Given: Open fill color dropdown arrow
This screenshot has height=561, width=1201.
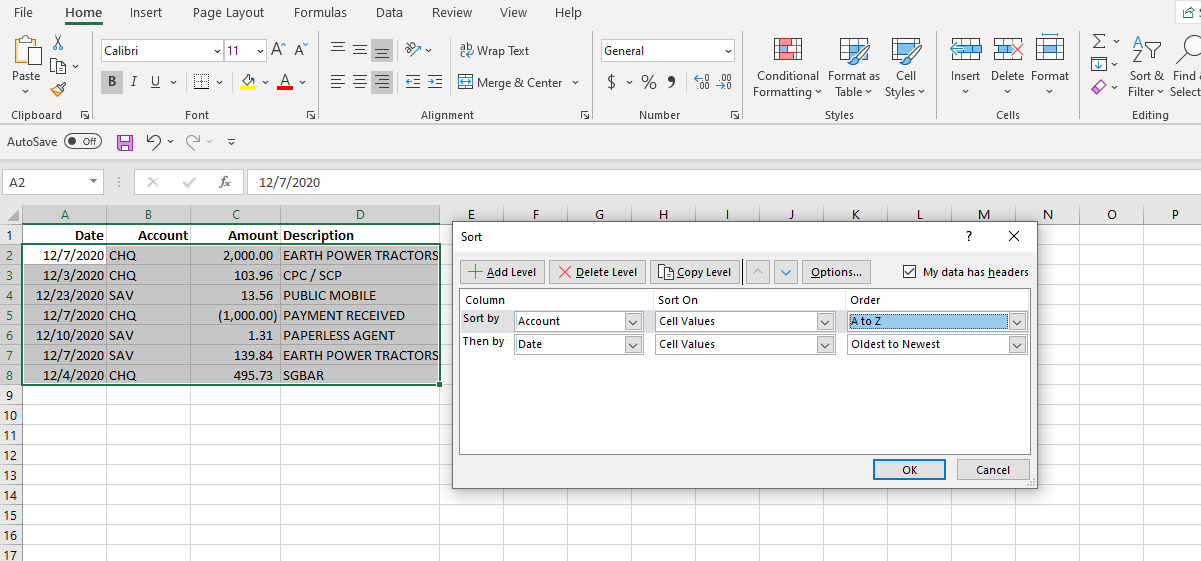Looking at the screenshot, I should pos(266,82).
